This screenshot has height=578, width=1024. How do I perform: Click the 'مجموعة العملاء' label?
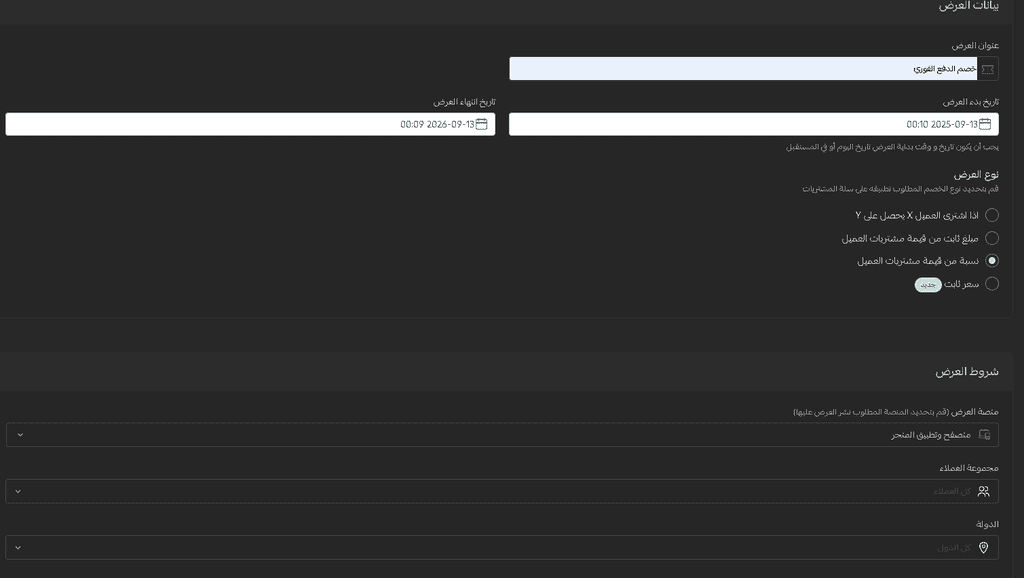969,468
